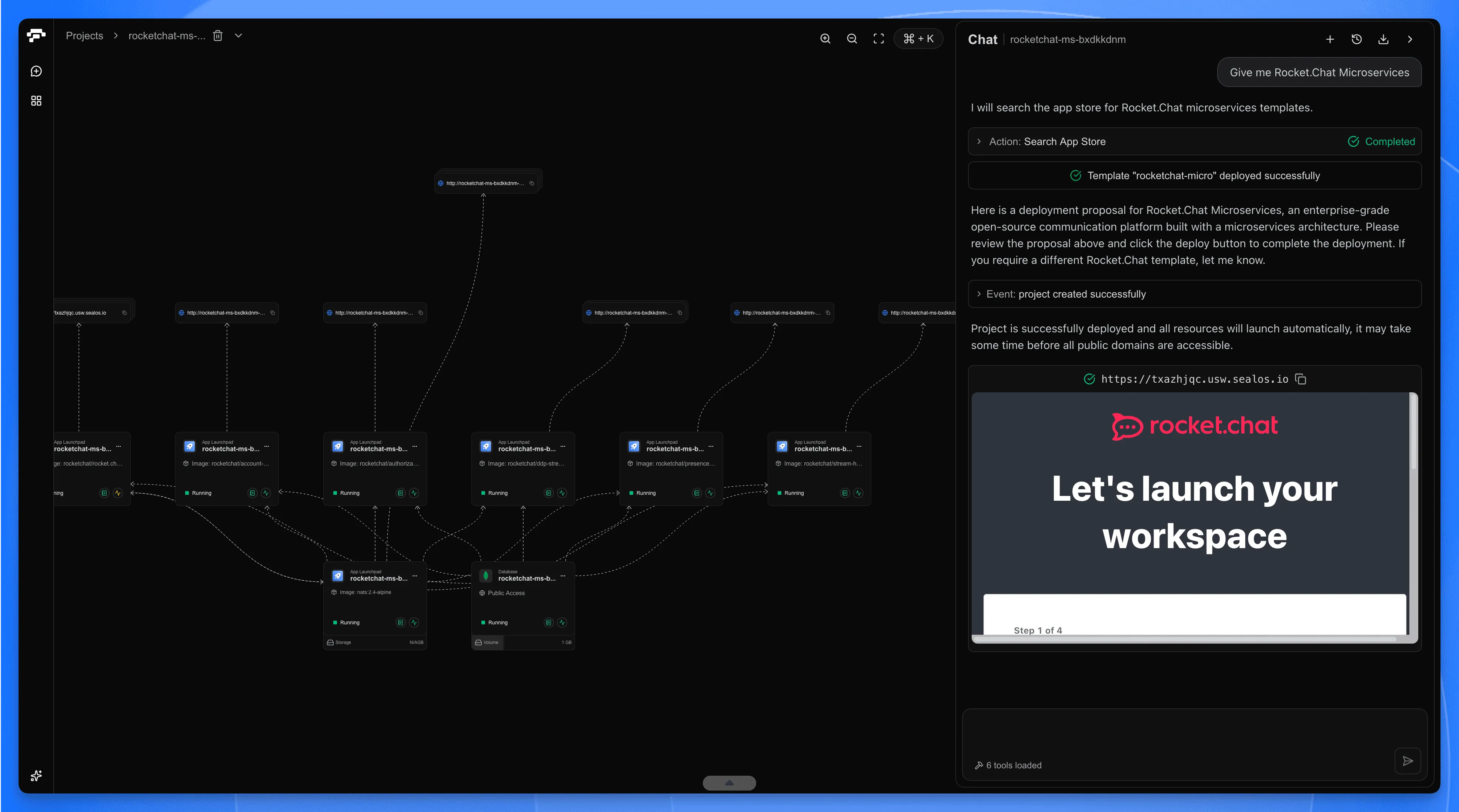Click the sparkle icon at sidebar bottom
The width and height of the screenshot is (1459, 812).
point(36,776)
